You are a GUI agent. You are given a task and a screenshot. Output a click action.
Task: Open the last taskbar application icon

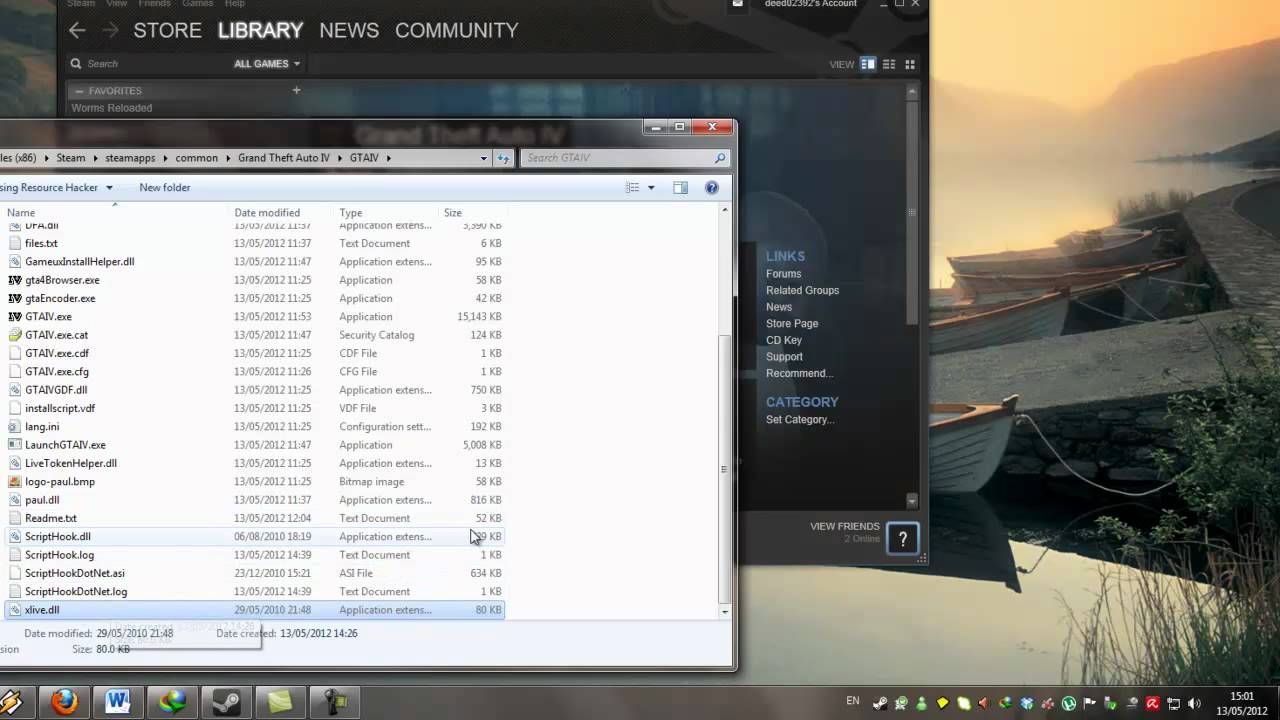click(333, 702)
